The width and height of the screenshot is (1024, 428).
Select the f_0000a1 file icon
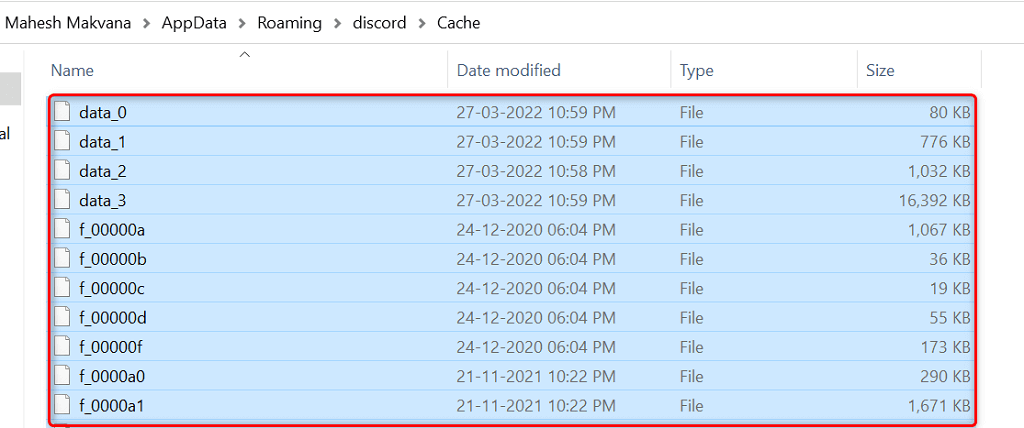coord(63,406)
